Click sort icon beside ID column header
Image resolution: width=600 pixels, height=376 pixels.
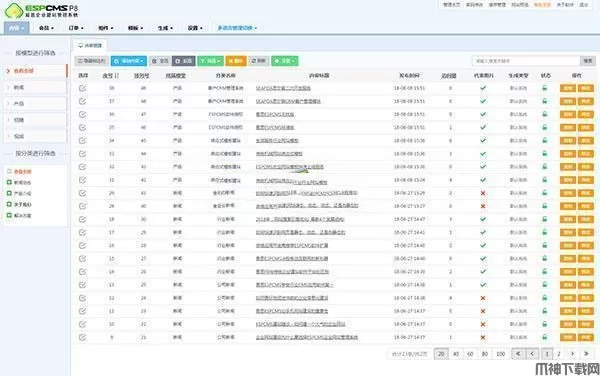pyautogui.click(x=117, y=76)
